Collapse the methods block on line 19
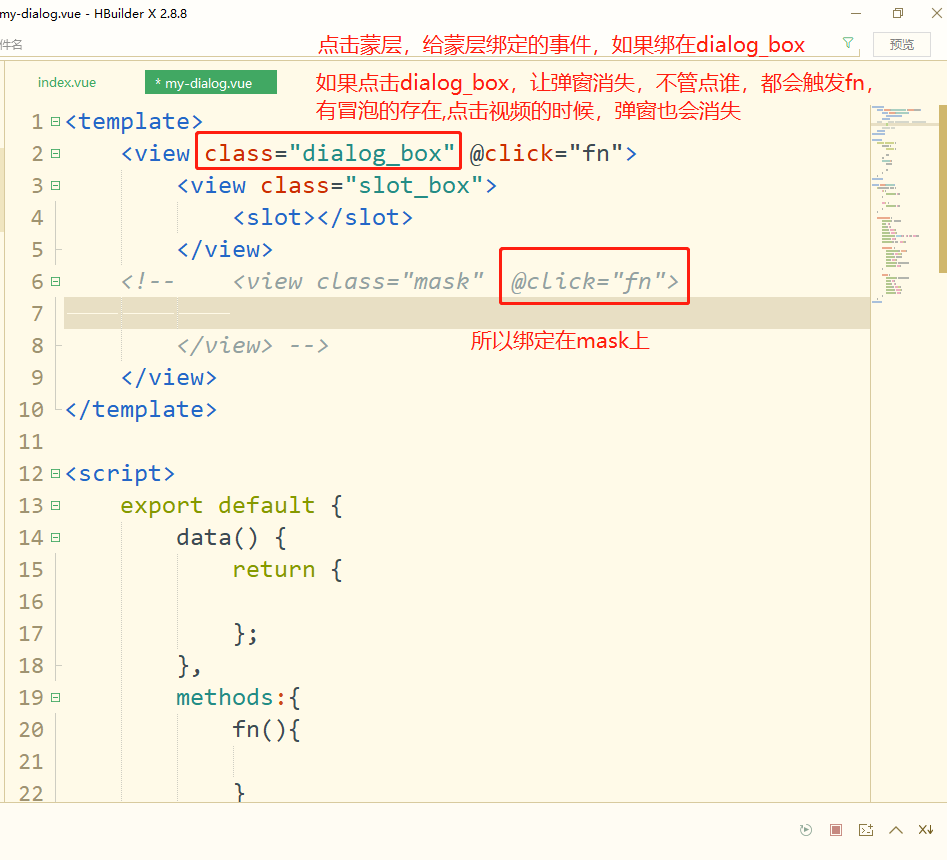Screen dimensions: 947x860 click(56, 698)
